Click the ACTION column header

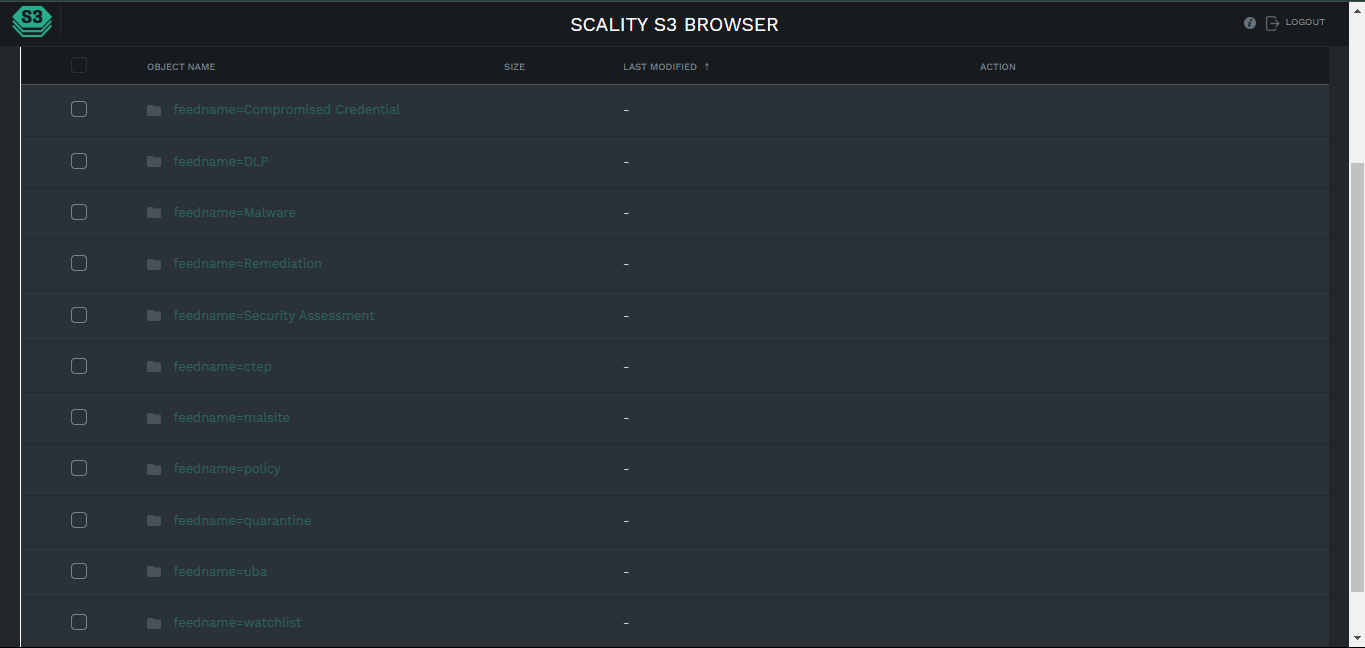pos(998,67)
